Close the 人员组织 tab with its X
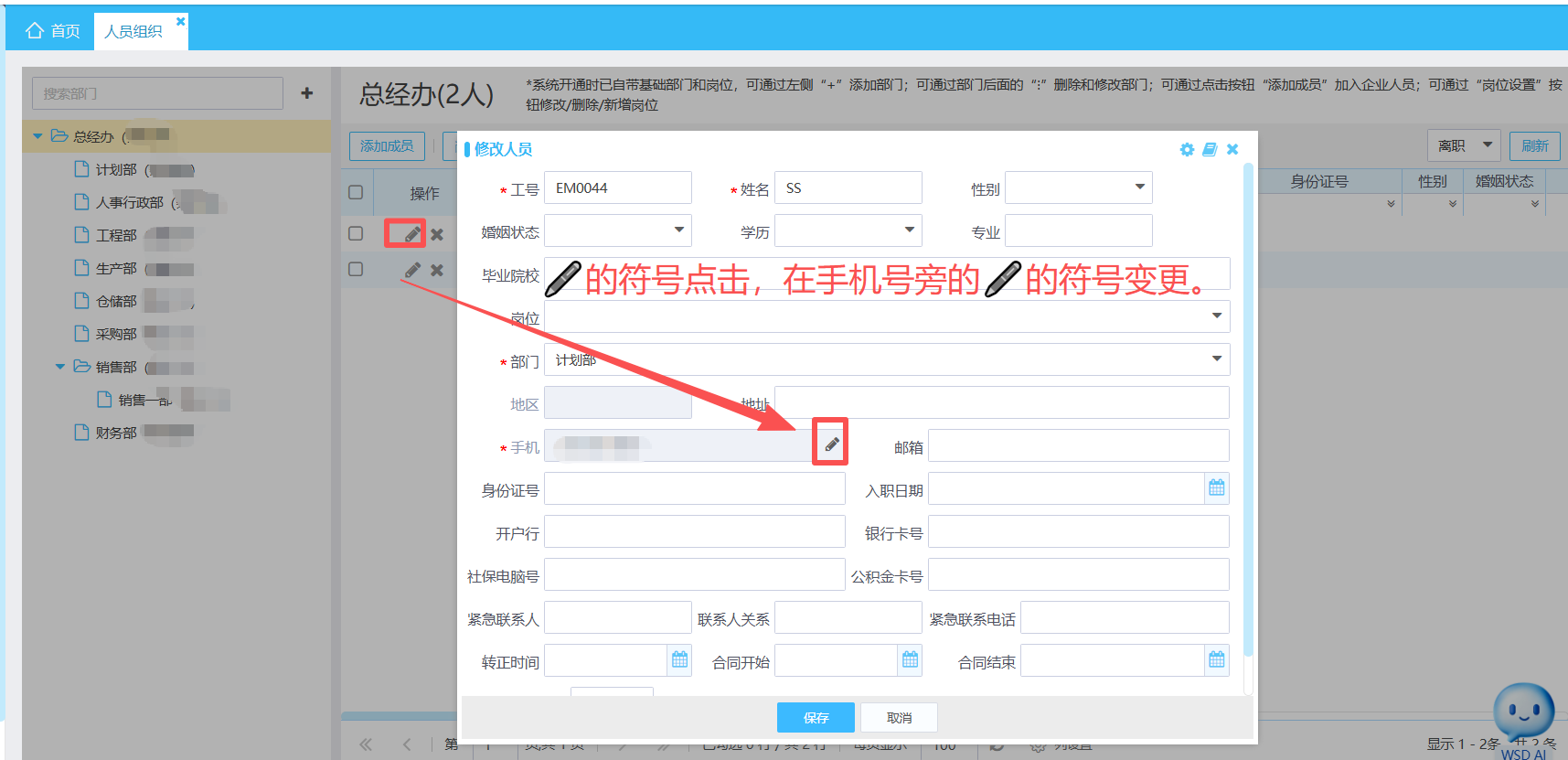 point(181,21)
